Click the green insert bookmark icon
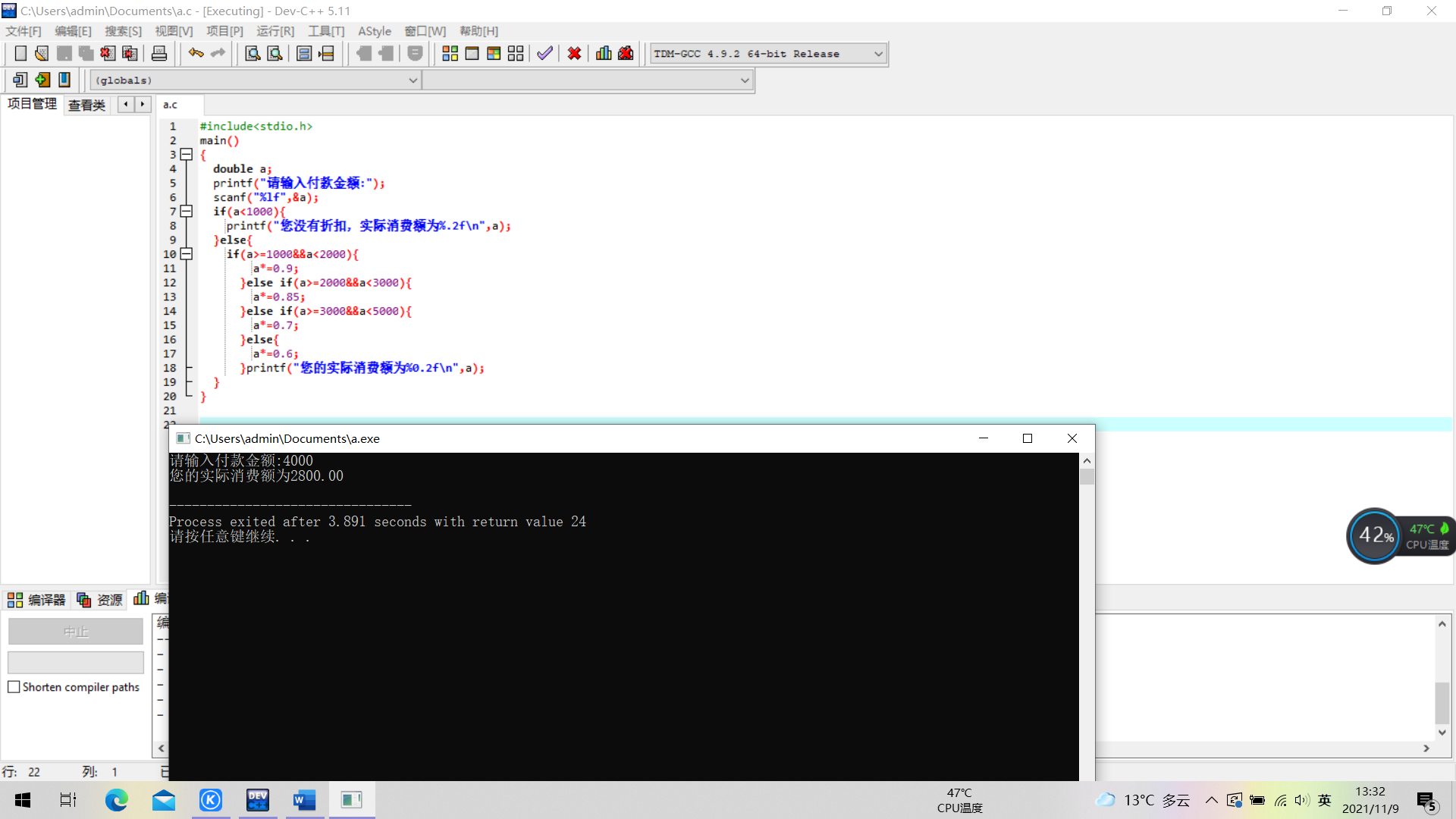Screen dimensions: 1456x819 coord(42,80)
